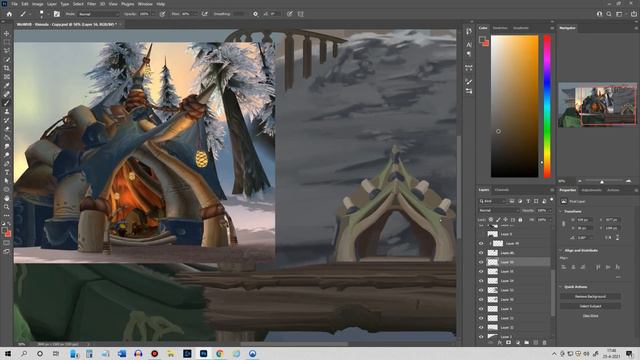The width and height of the screenshot is (640, 360).
Task: Click the rotation angle input field
Action: (x=584, y=237)
